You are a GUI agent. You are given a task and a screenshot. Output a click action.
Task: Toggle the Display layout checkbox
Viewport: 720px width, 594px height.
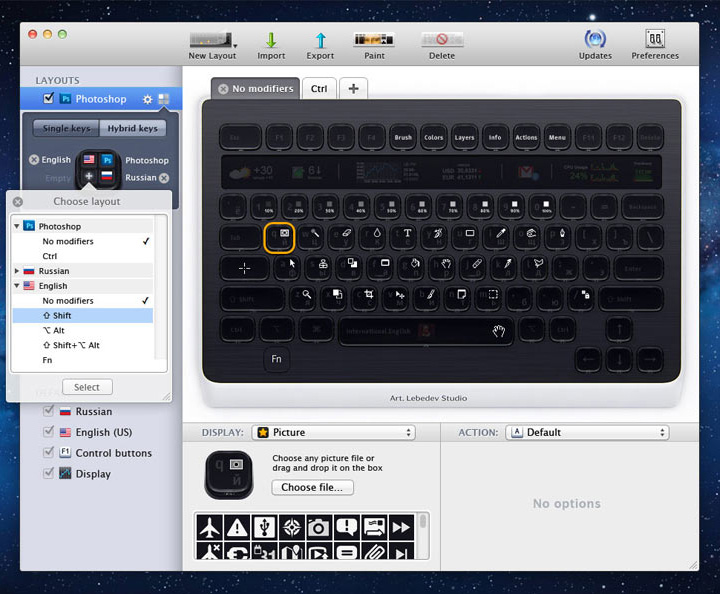point(48,473)
